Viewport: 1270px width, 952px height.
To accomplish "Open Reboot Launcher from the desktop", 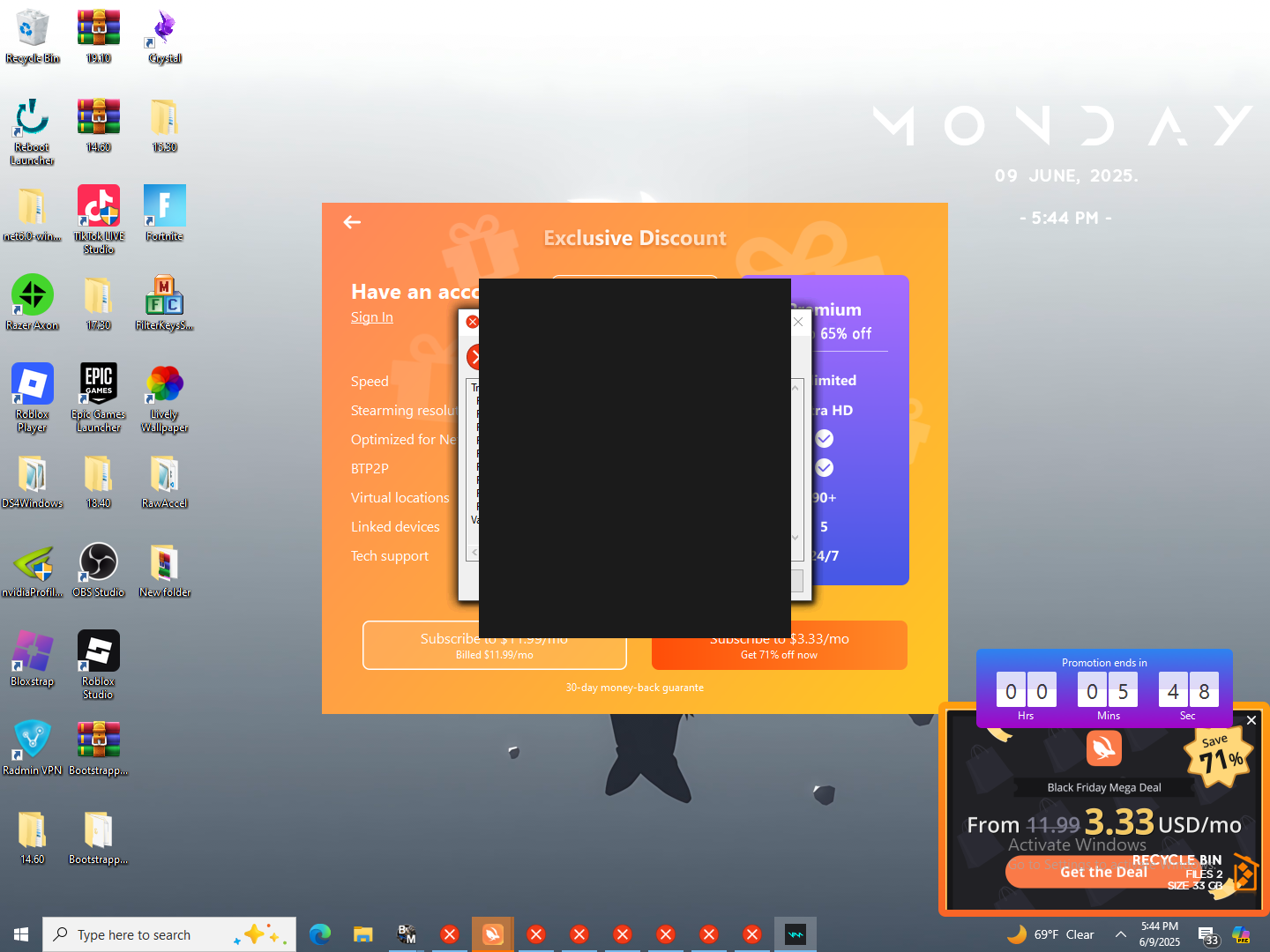I will pyautogui.click(x=33, y=131).
